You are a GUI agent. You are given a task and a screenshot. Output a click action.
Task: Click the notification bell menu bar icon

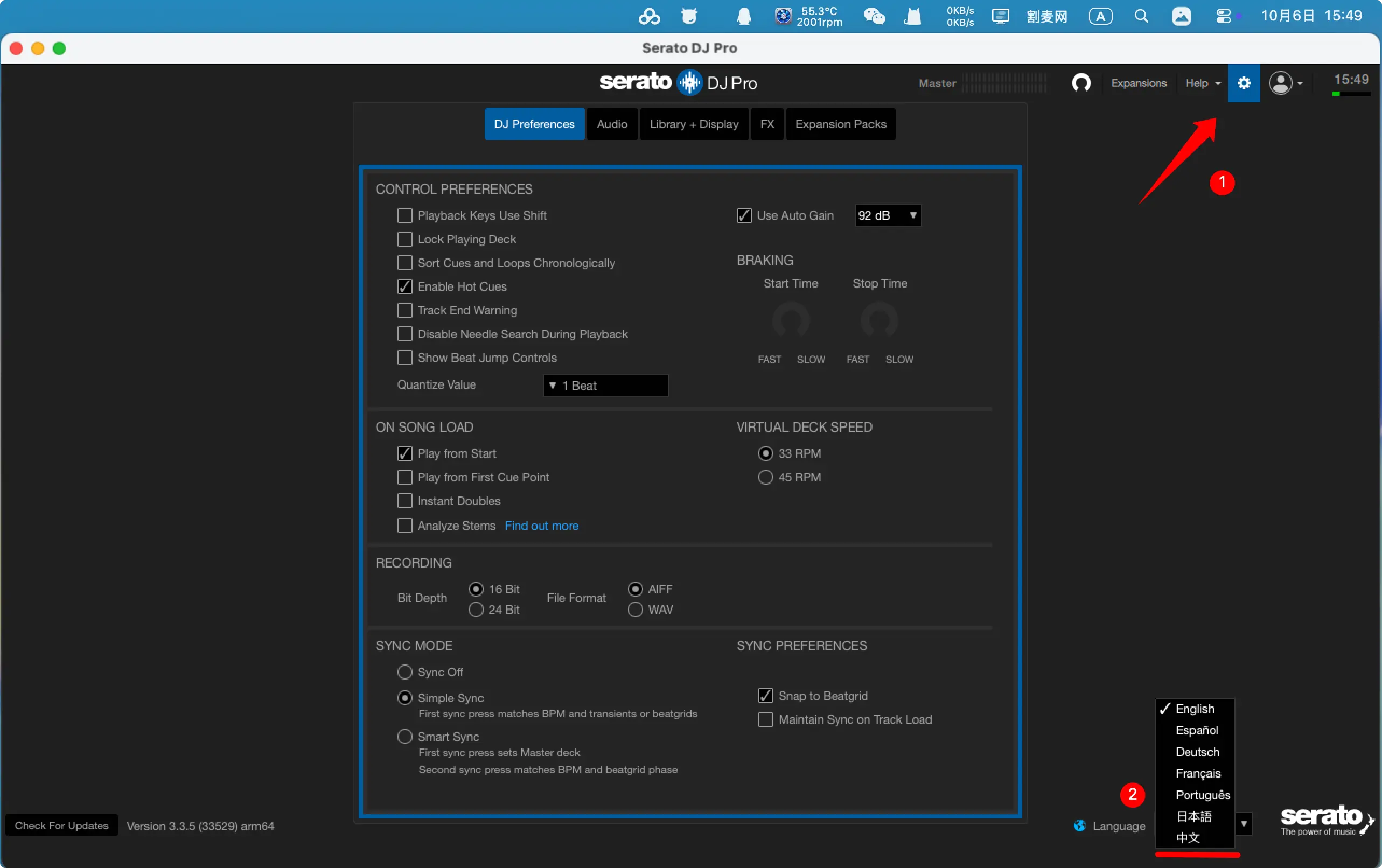[744, 16]
